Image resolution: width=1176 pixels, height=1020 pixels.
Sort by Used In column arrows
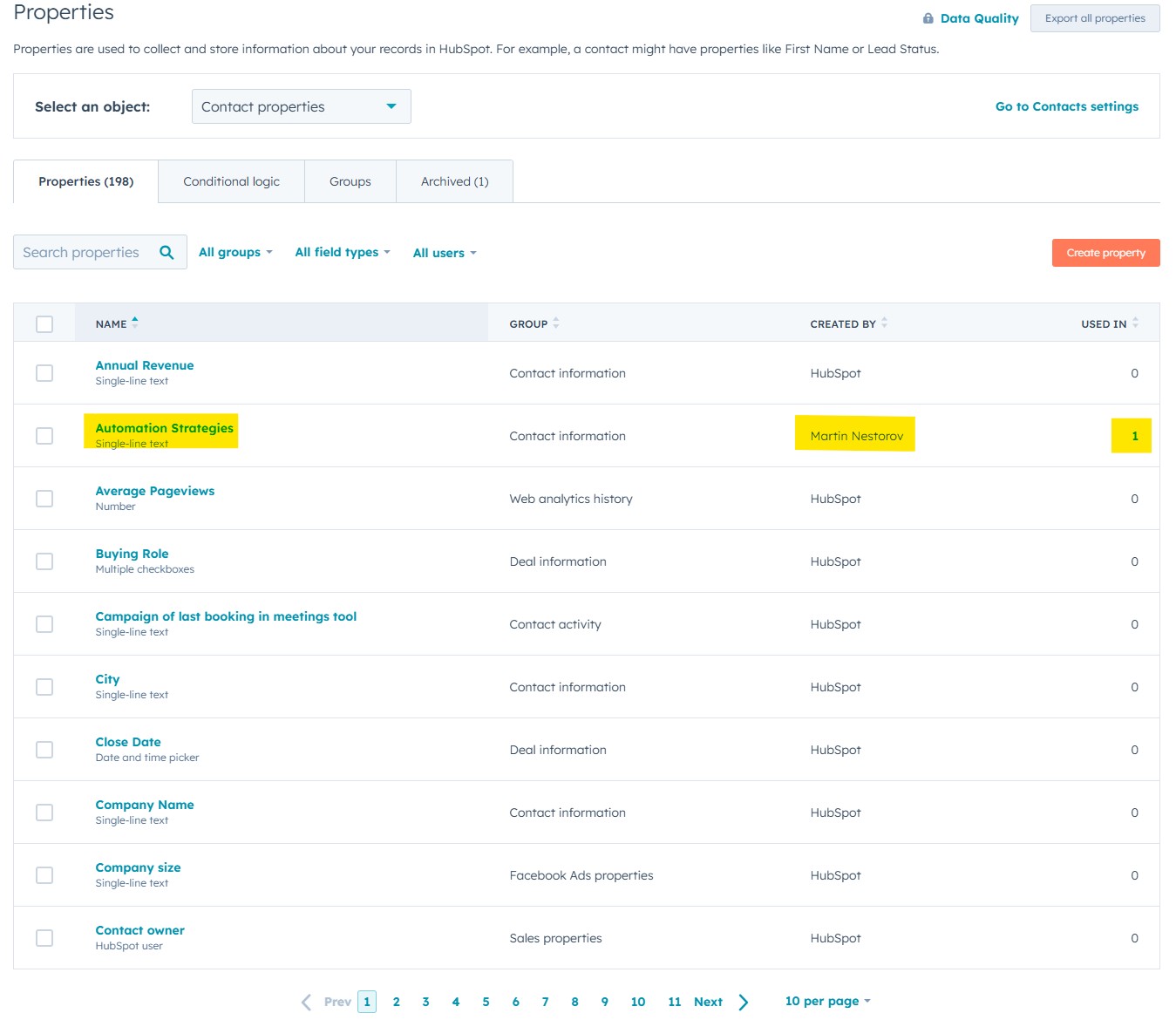(1135, 323)
